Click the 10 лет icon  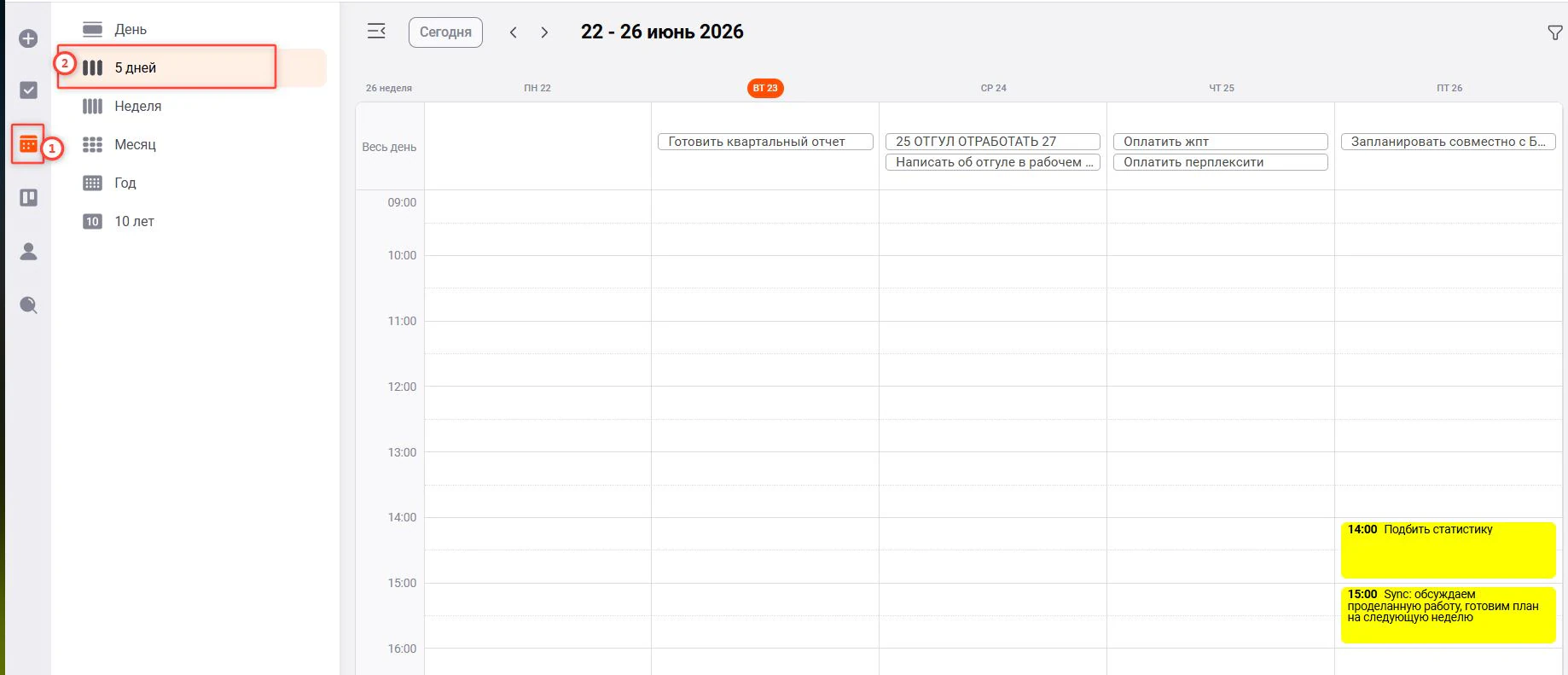point(92,221)
